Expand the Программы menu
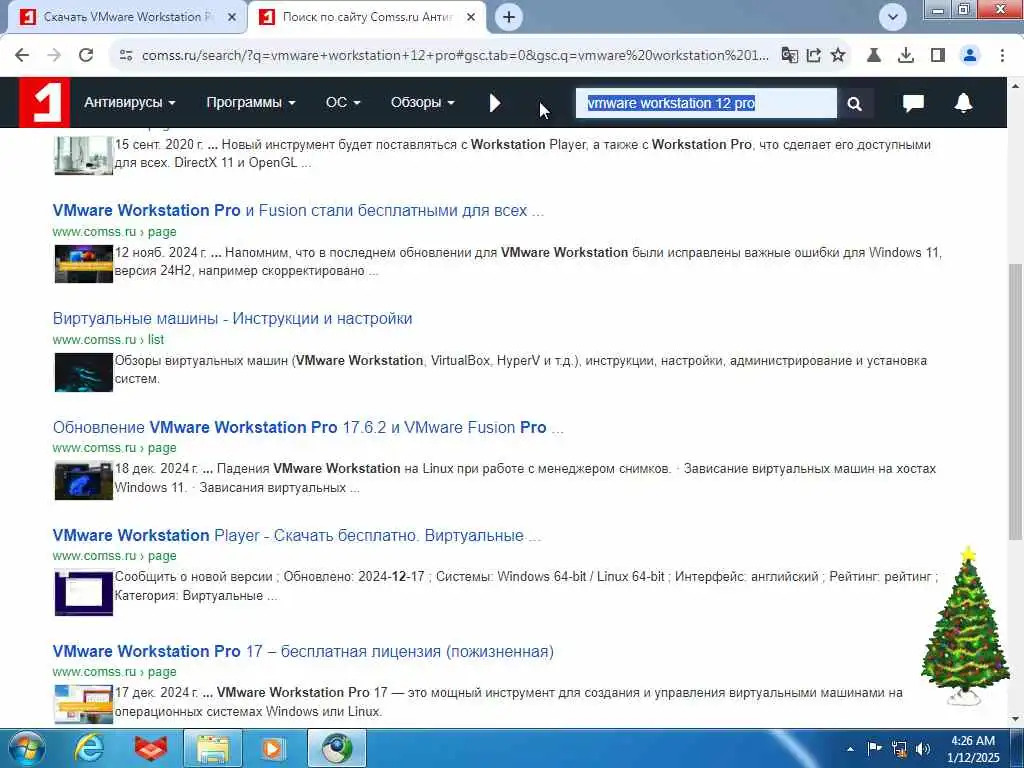1024x768 pixels. (x=251, y=103)
